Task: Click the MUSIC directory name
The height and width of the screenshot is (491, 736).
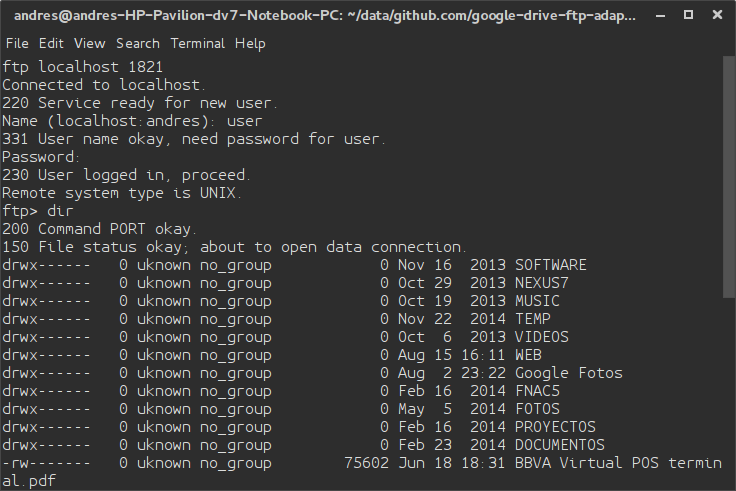Action: click(x=537, y=301)
